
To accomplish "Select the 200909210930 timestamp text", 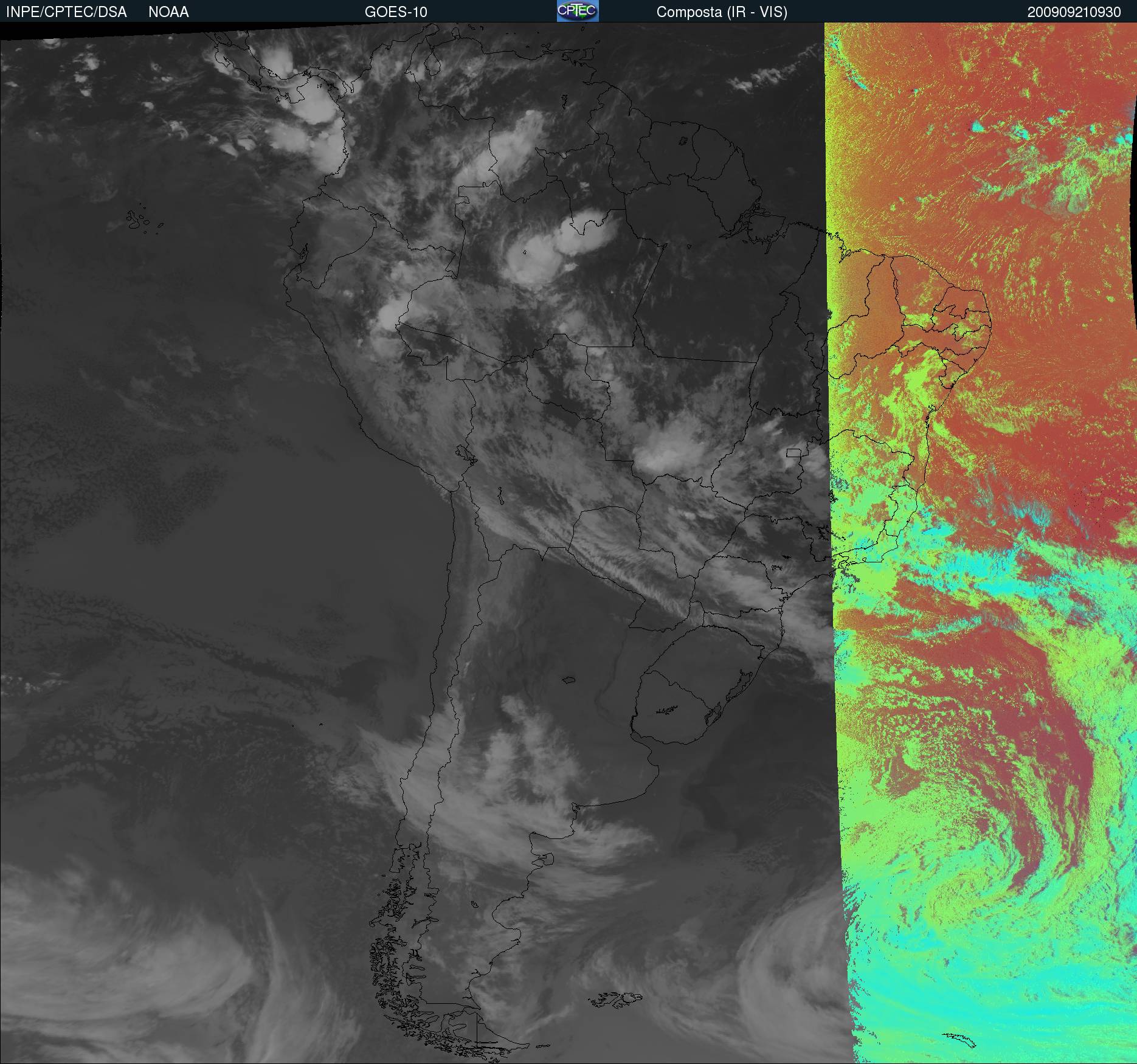I will [1074, 12].
